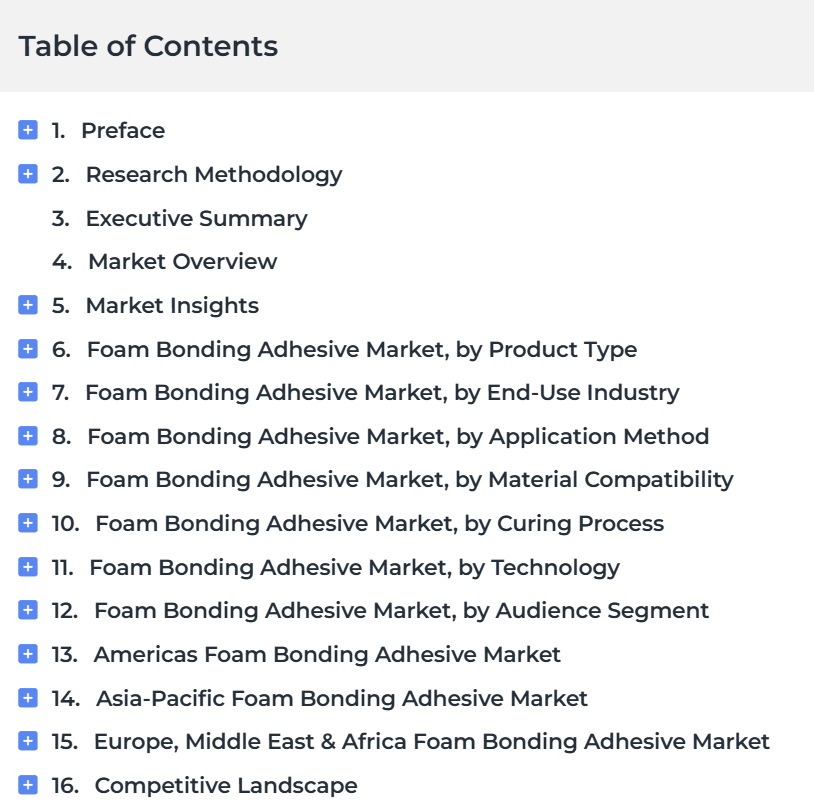Click plus icon beside by Curing Process
This screenshot has width=814, height=807.
click(28, 523)
